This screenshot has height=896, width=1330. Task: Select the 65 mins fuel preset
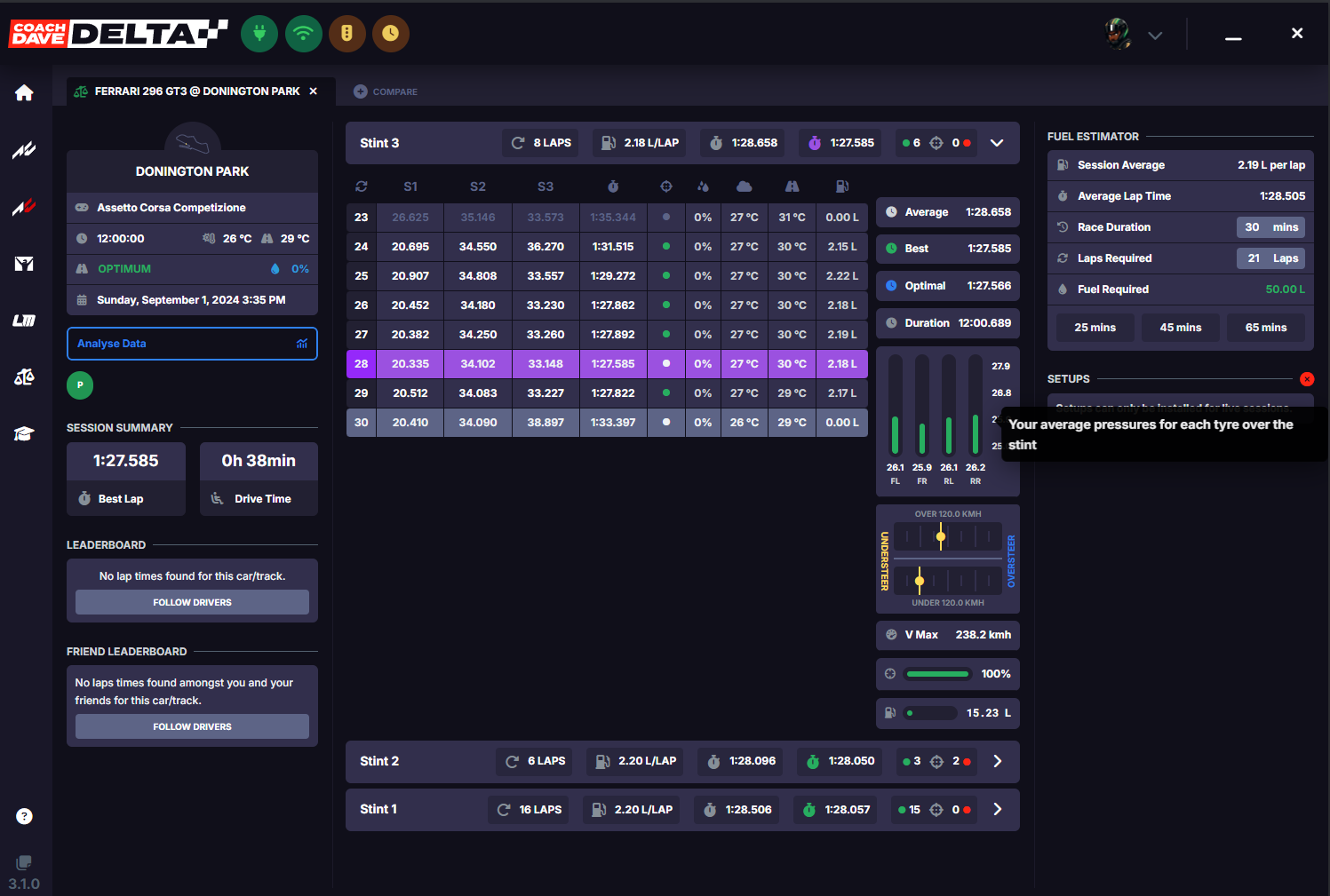pos(1266,328)
